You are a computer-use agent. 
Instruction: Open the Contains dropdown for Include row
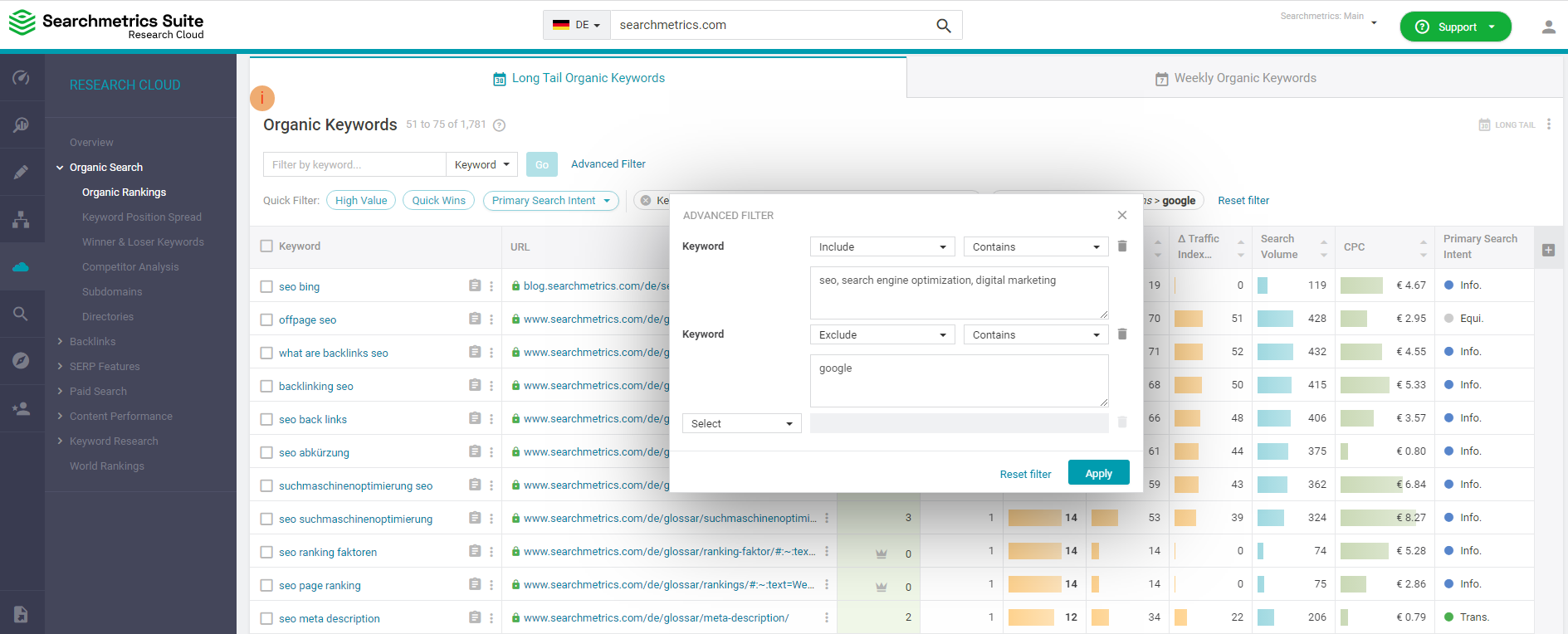point(1036,246)
